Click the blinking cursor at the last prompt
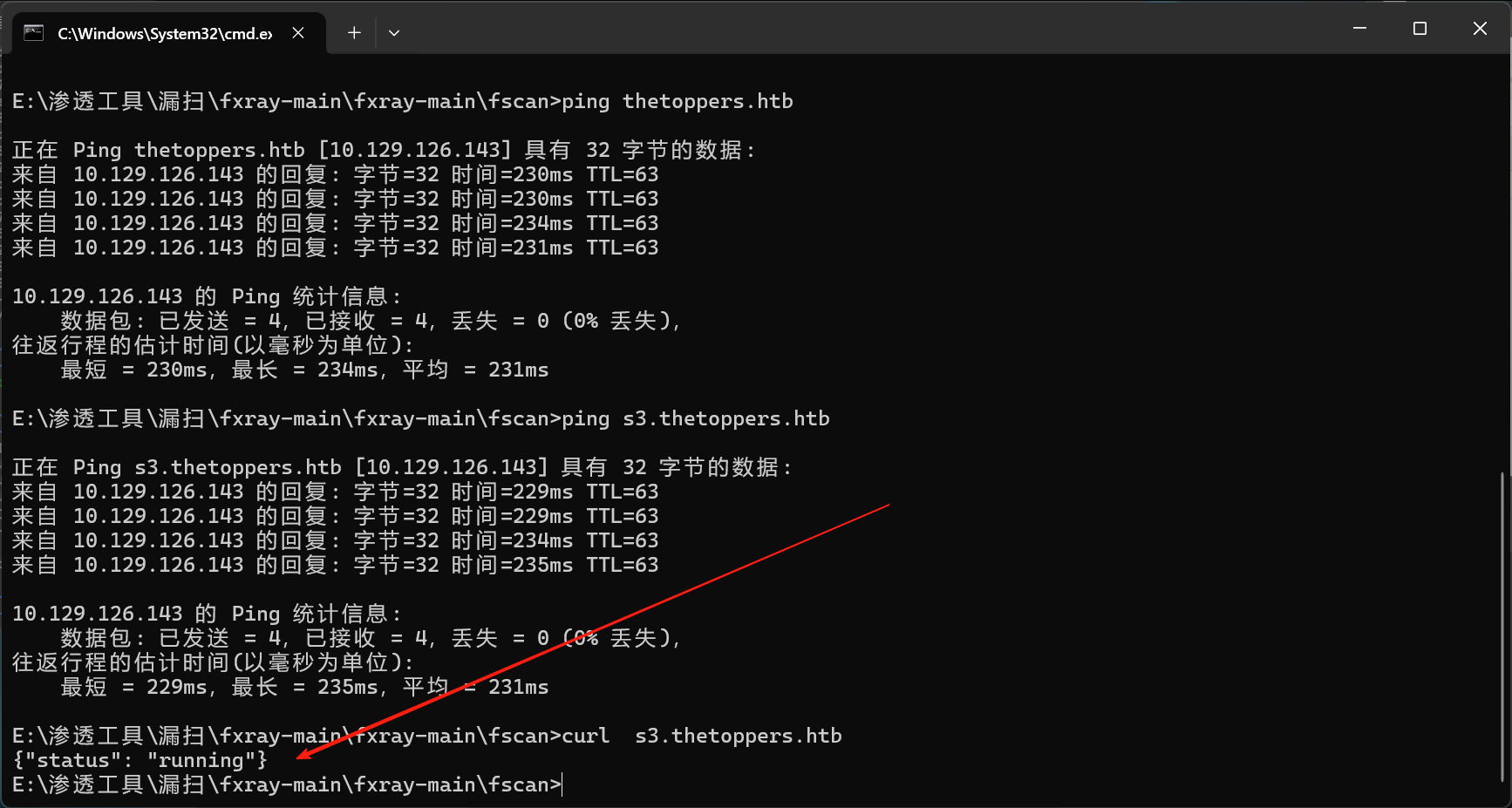Viewport: 1512px width, 808px height. click(562, 784)
